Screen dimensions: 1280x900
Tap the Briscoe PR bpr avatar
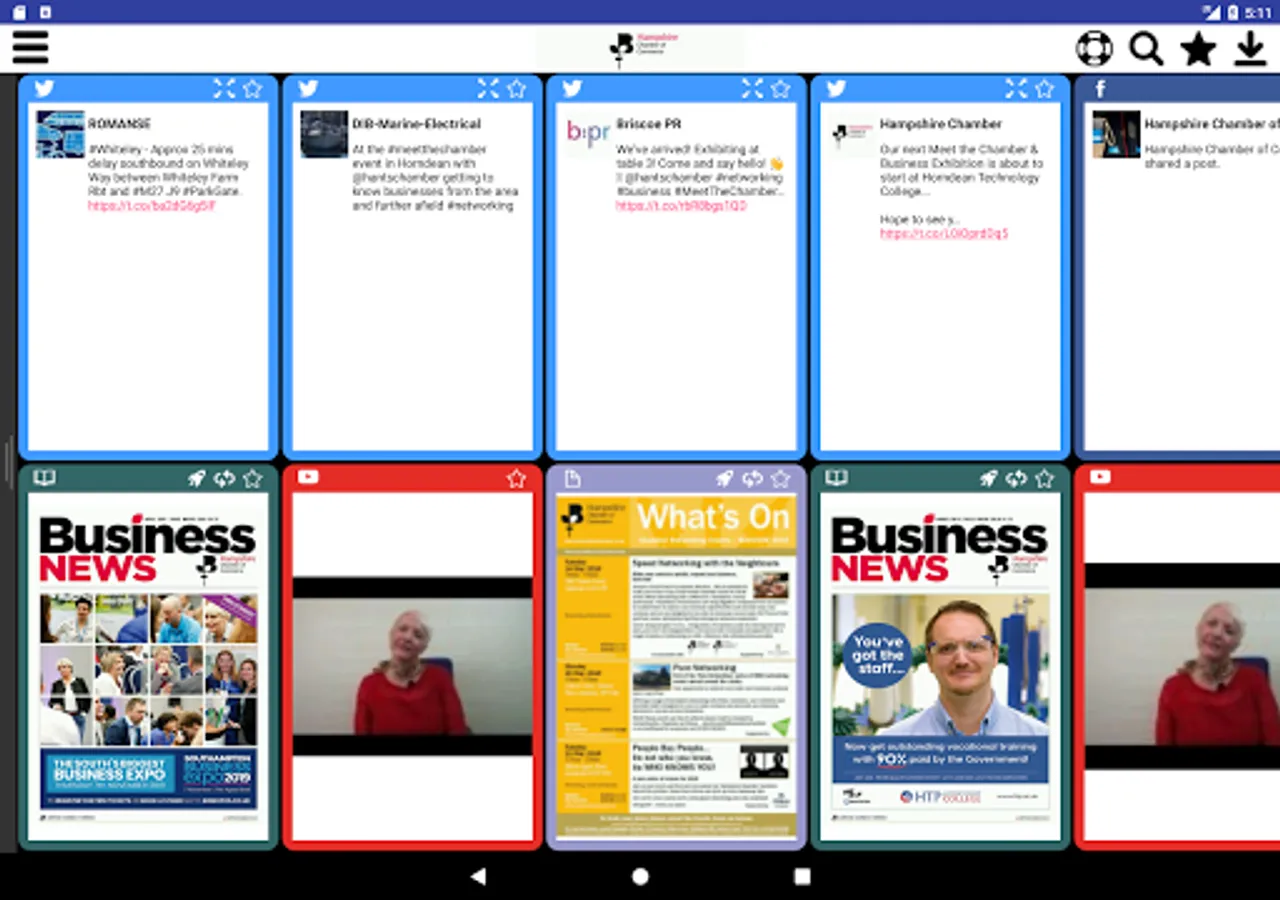588,134
